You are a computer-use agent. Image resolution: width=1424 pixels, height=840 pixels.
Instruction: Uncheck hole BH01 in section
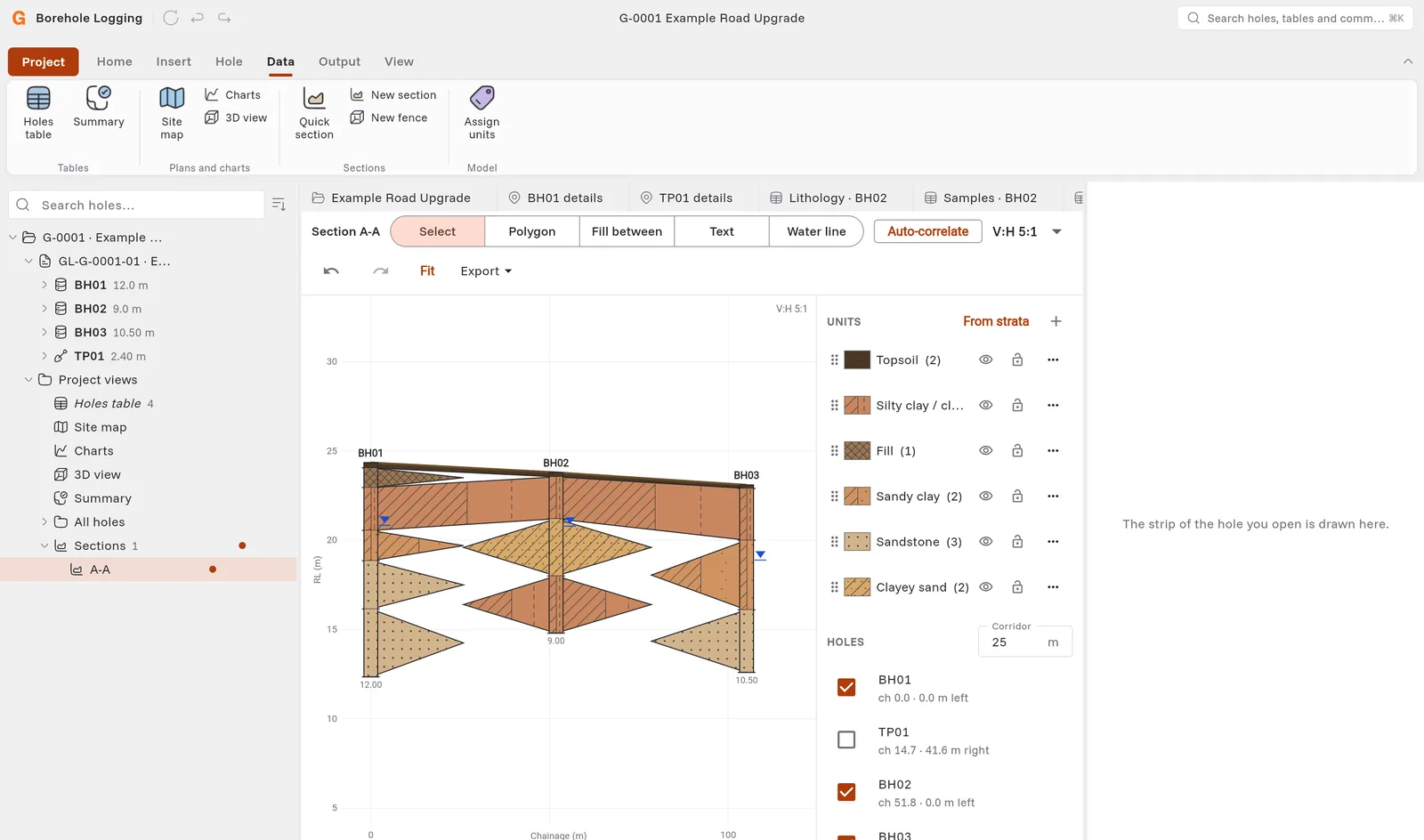coord(846,687)
